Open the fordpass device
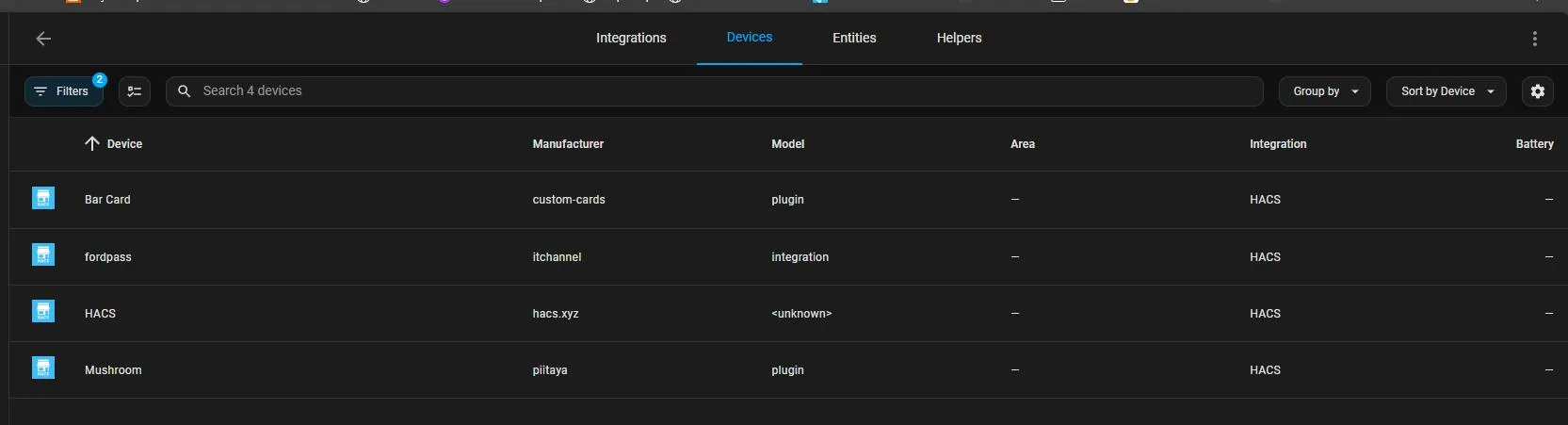Viewport: 1568px width, 425px height. click(x=108, y=257)
